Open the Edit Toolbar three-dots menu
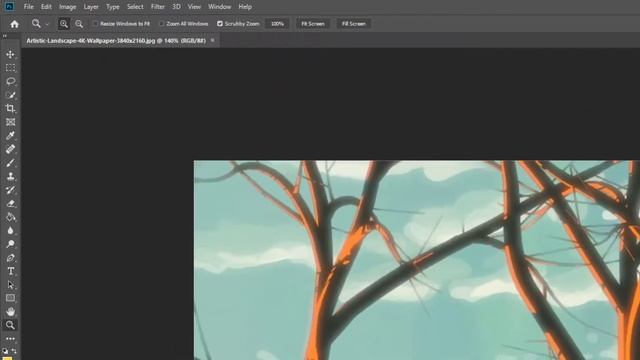The height and width of the screenshot is (360, 640). click(10, 339)
